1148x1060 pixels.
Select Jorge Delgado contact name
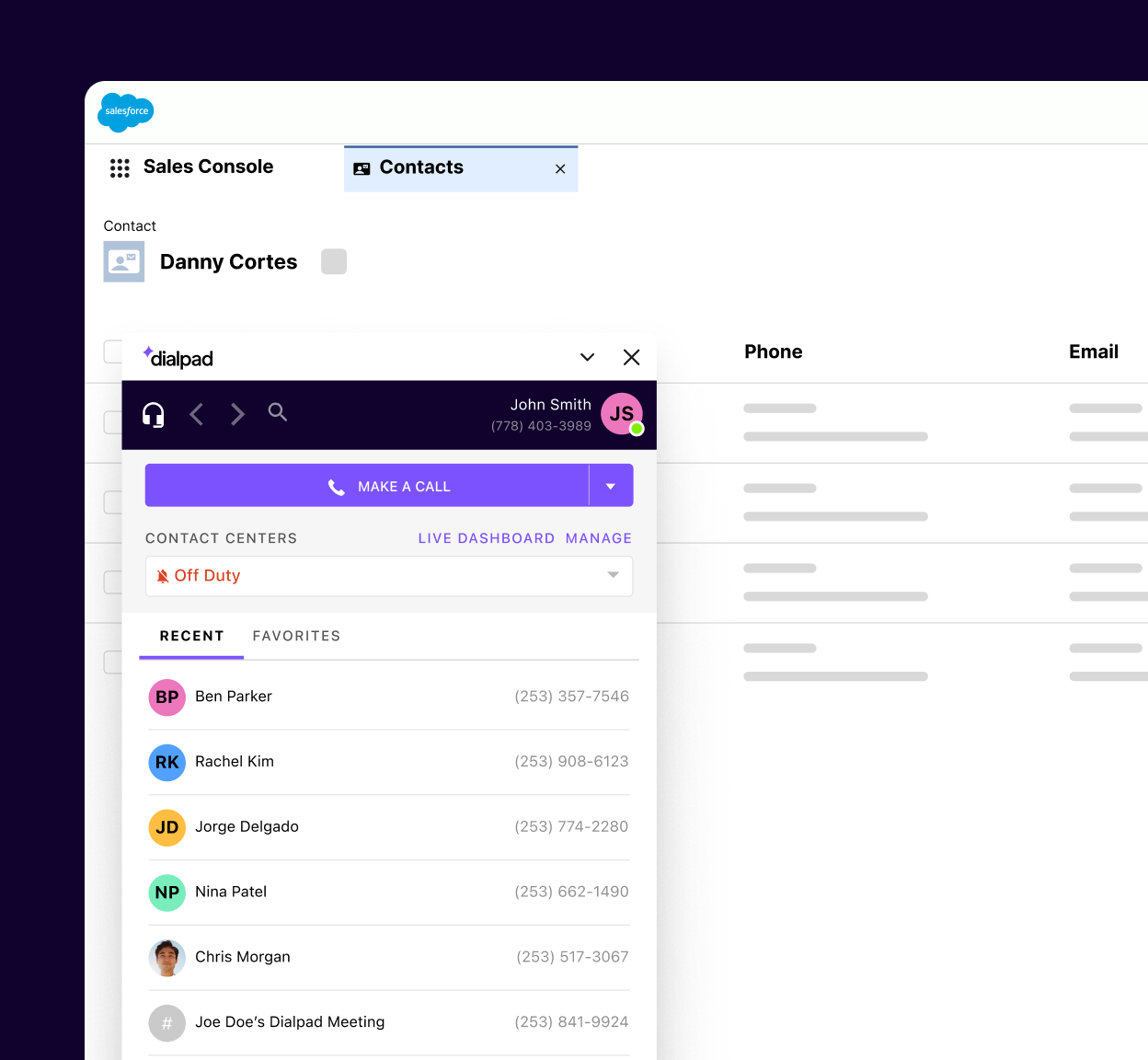[x=247, y=827]
